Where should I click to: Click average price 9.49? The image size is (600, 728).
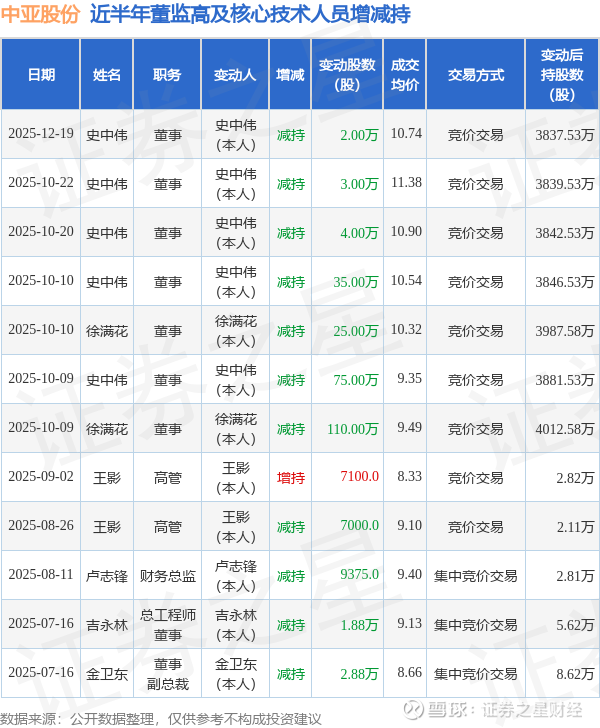pos(410,428)
